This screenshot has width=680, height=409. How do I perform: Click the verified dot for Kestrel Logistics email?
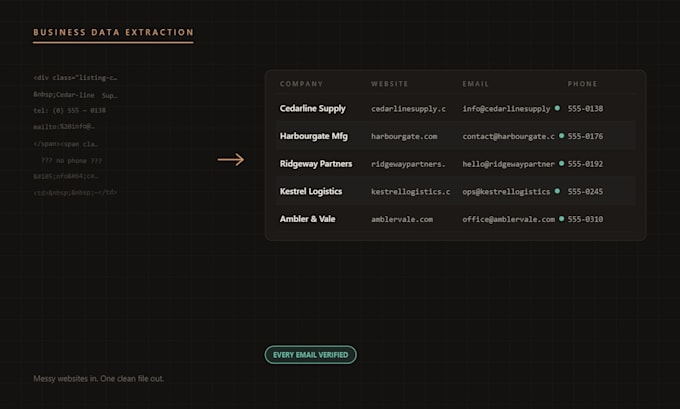[557, 191]
